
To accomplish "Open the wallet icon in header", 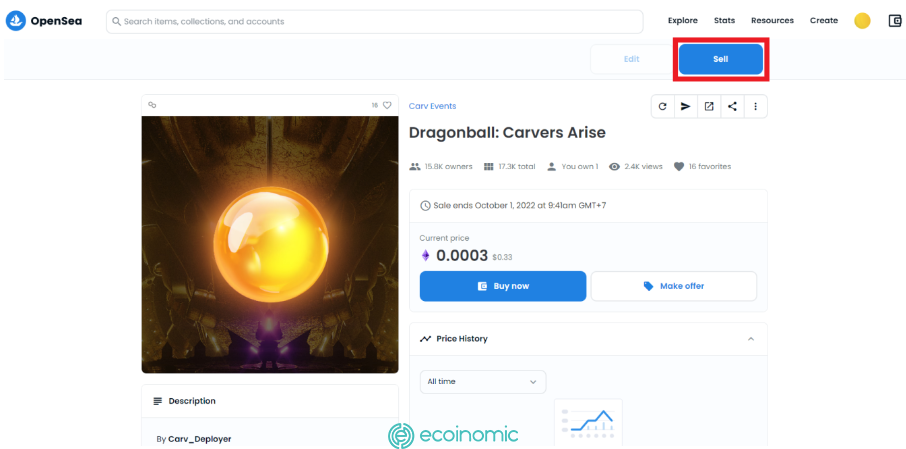I will [895, 21].
